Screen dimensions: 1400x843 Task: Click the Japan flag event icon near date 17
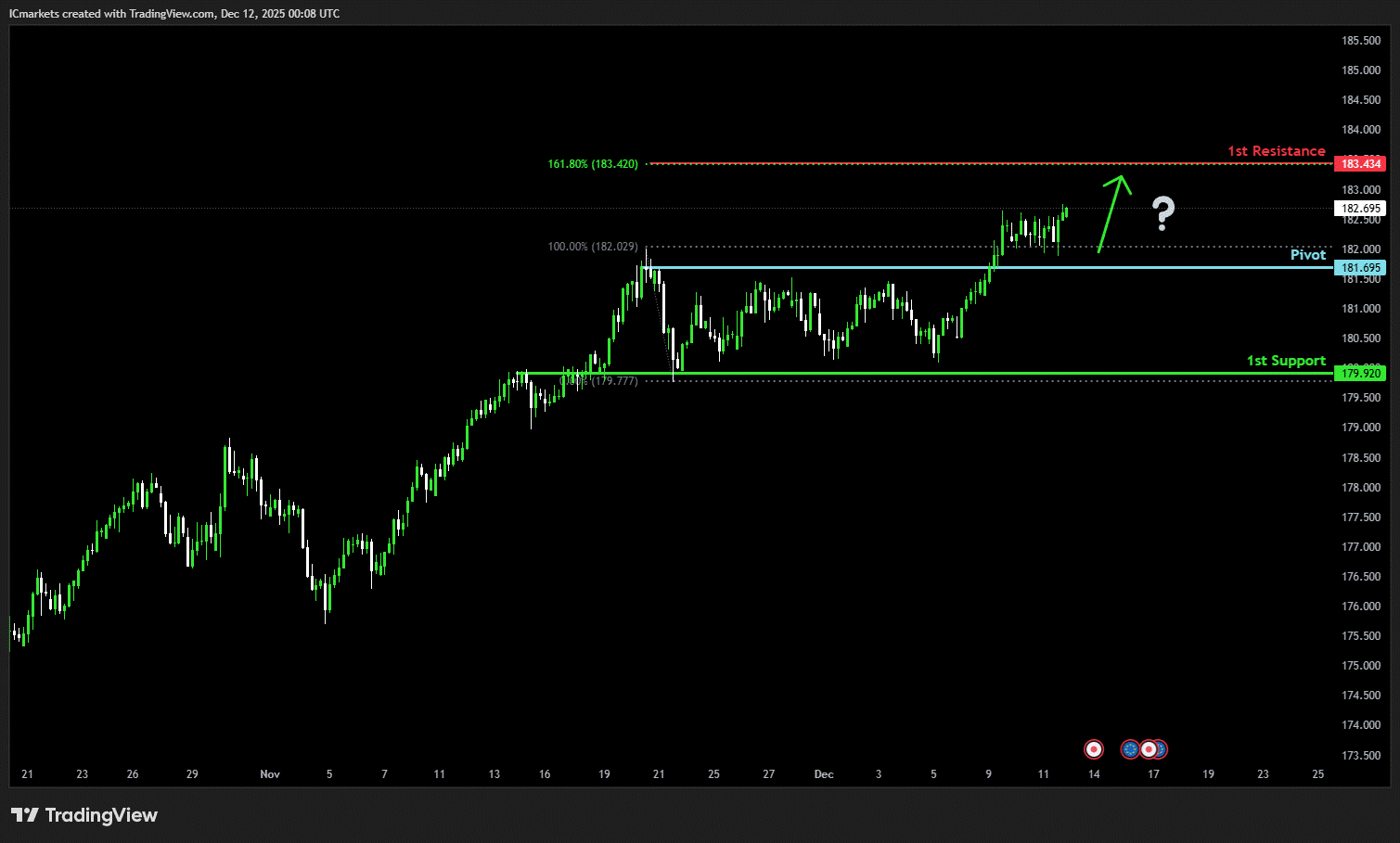[x=1149, y=749]
